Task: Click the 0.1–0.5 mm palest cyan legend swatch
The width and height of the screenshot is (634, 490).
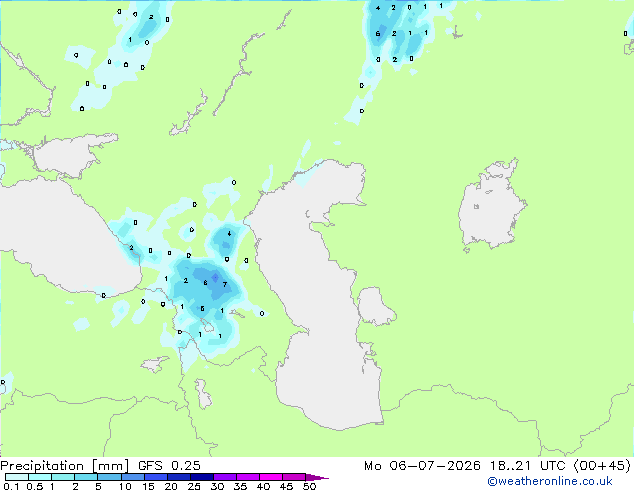Action: (17, 477)
